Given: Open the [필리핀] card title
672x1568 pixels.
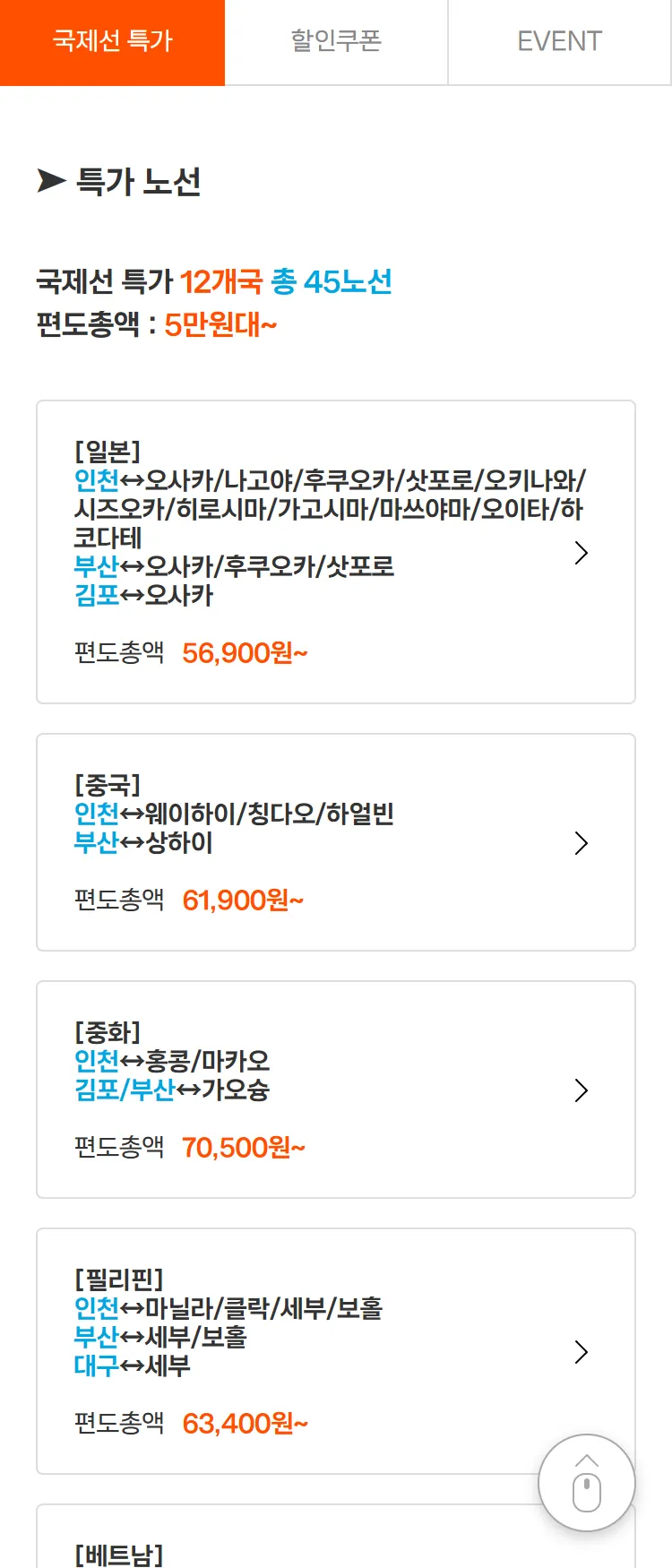Looking at the screenshot, I should [x=118, y=1279].
